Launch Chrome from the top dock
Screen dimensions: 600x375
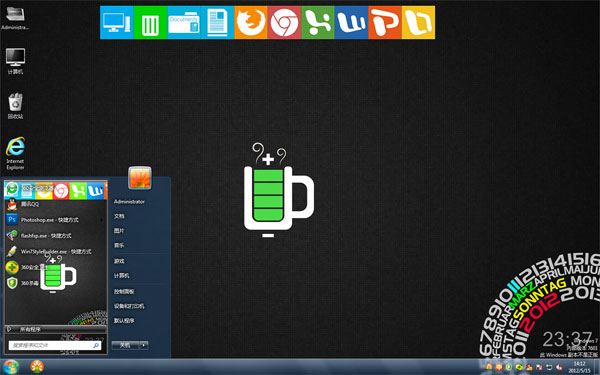coord(284,22)
